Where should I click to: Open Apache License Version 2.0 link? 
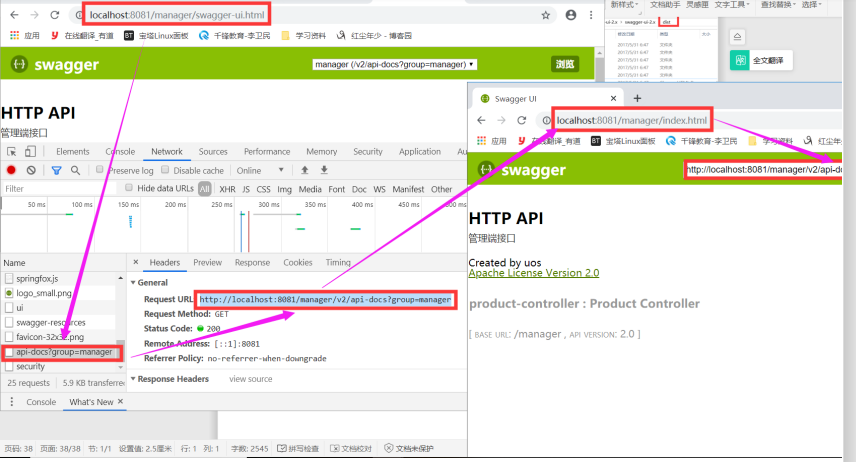point(533,273)
